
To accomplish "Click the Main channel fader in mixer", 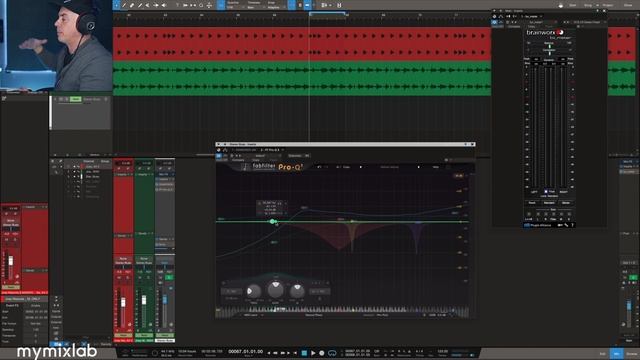I will pos(165,300).
